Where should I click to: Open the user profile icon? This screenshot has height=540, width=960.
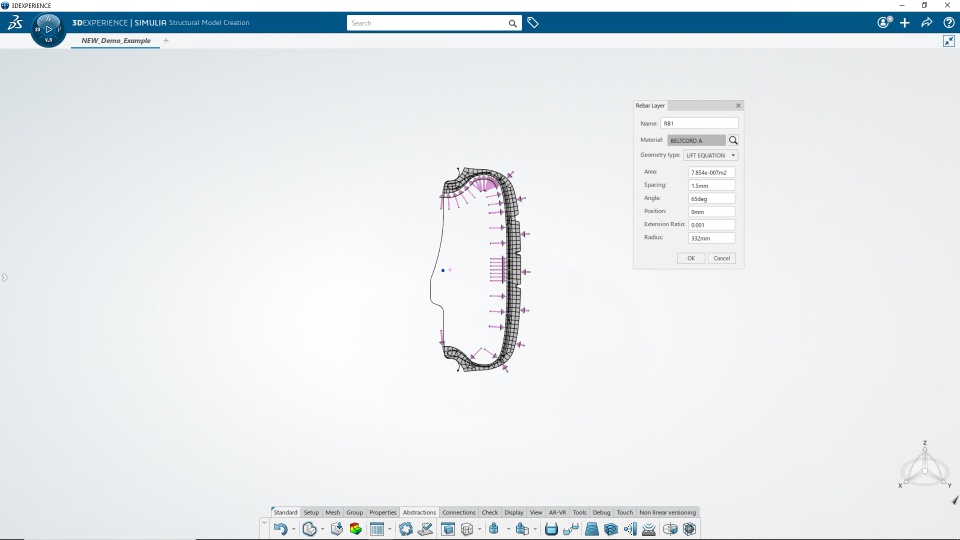pos(883,23)
